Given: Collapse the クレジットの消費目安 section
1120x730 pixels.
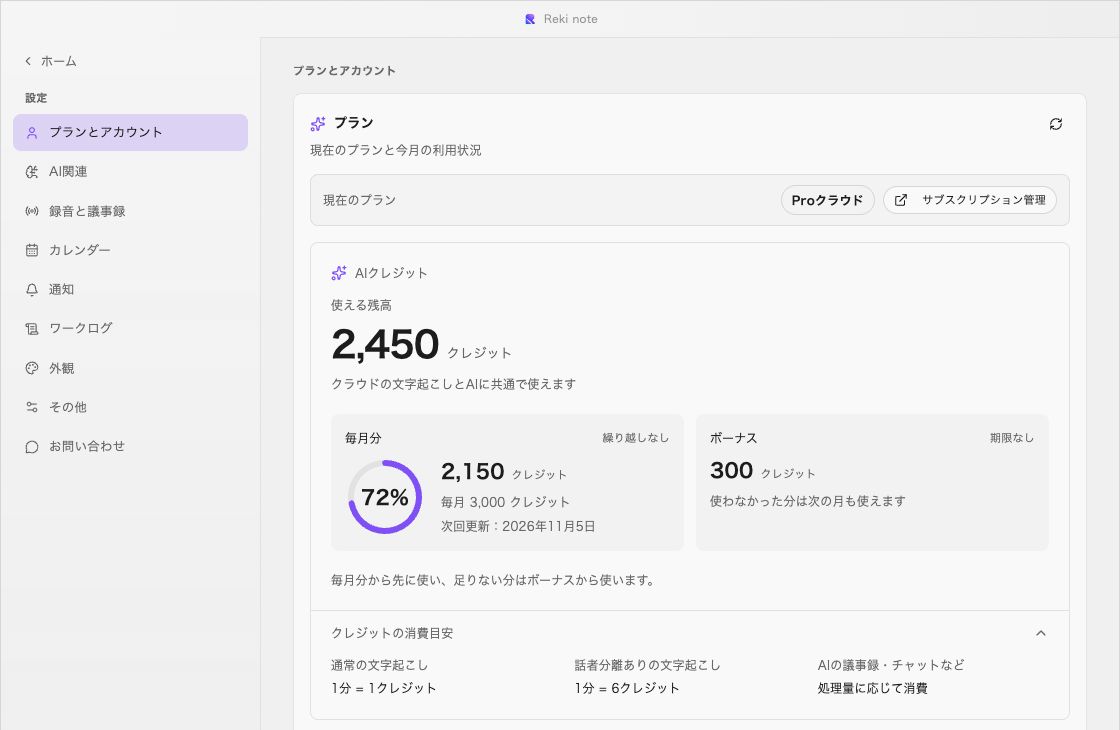Looking at the screenshot, I should (1041, 633).
